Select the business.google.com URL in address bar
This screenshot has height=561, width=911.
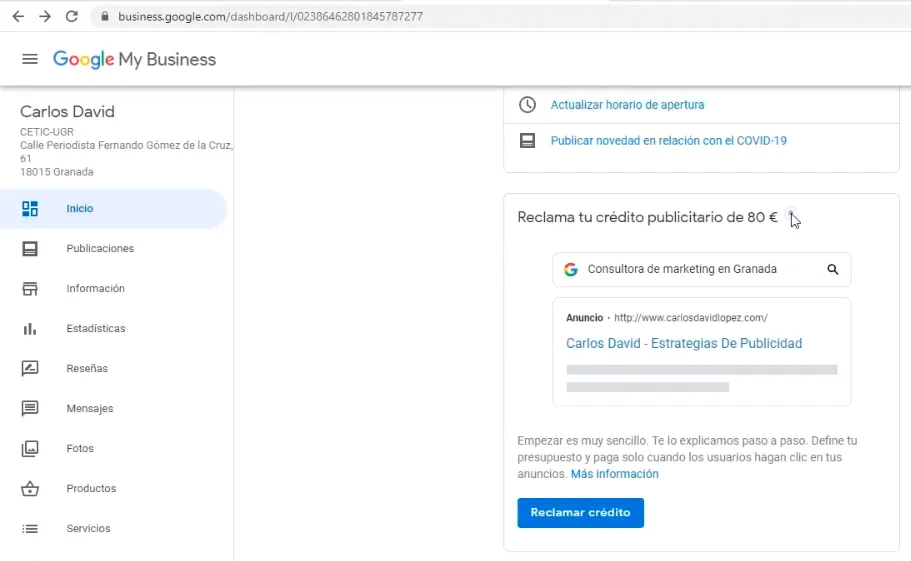tap(270, 16)
